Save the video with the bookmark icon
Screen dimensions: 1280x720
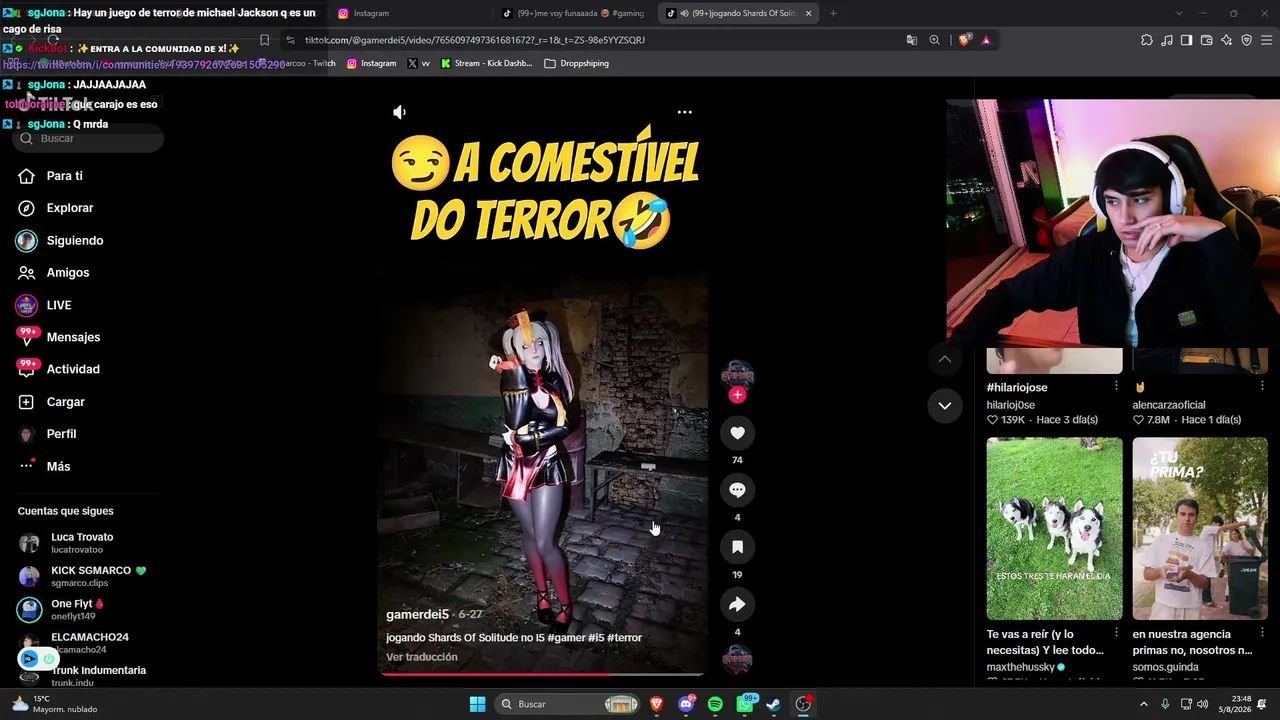point(737,547)
